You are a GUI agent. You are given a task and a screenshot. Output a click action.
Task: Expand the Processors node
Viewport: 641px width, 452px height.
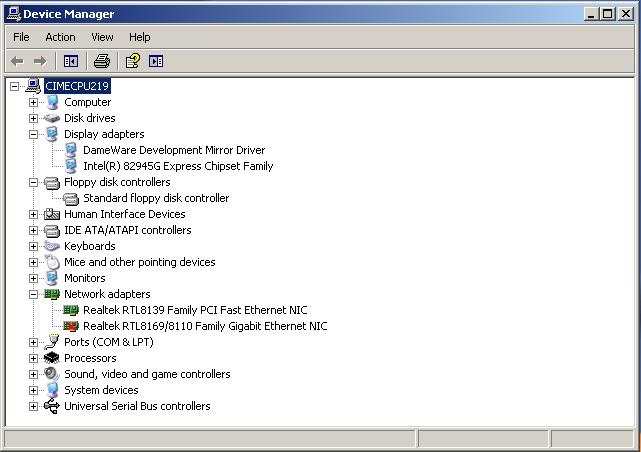34,358
